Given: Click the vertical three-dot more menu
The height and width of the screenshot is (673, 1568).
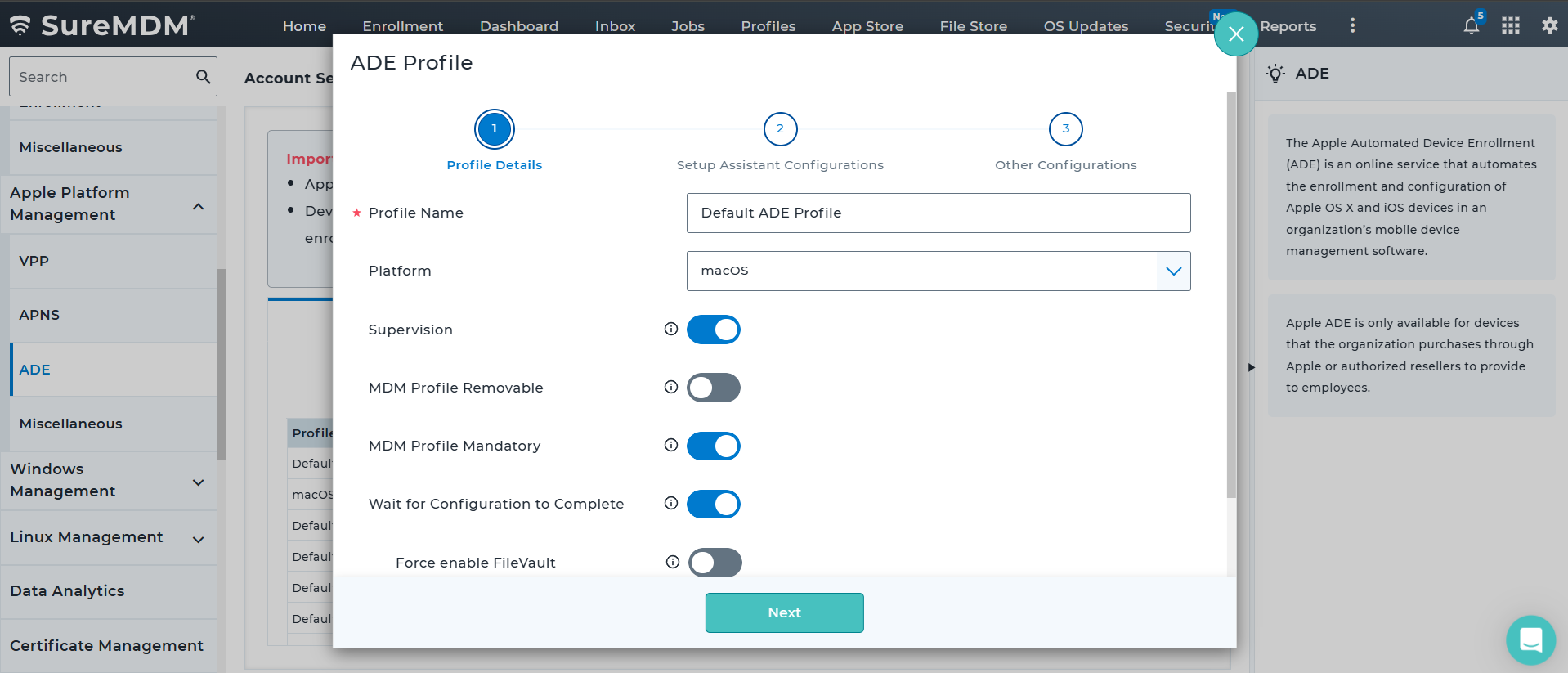Looking at the screenshot, I should pyautogui.click(x=1352, y=26).
